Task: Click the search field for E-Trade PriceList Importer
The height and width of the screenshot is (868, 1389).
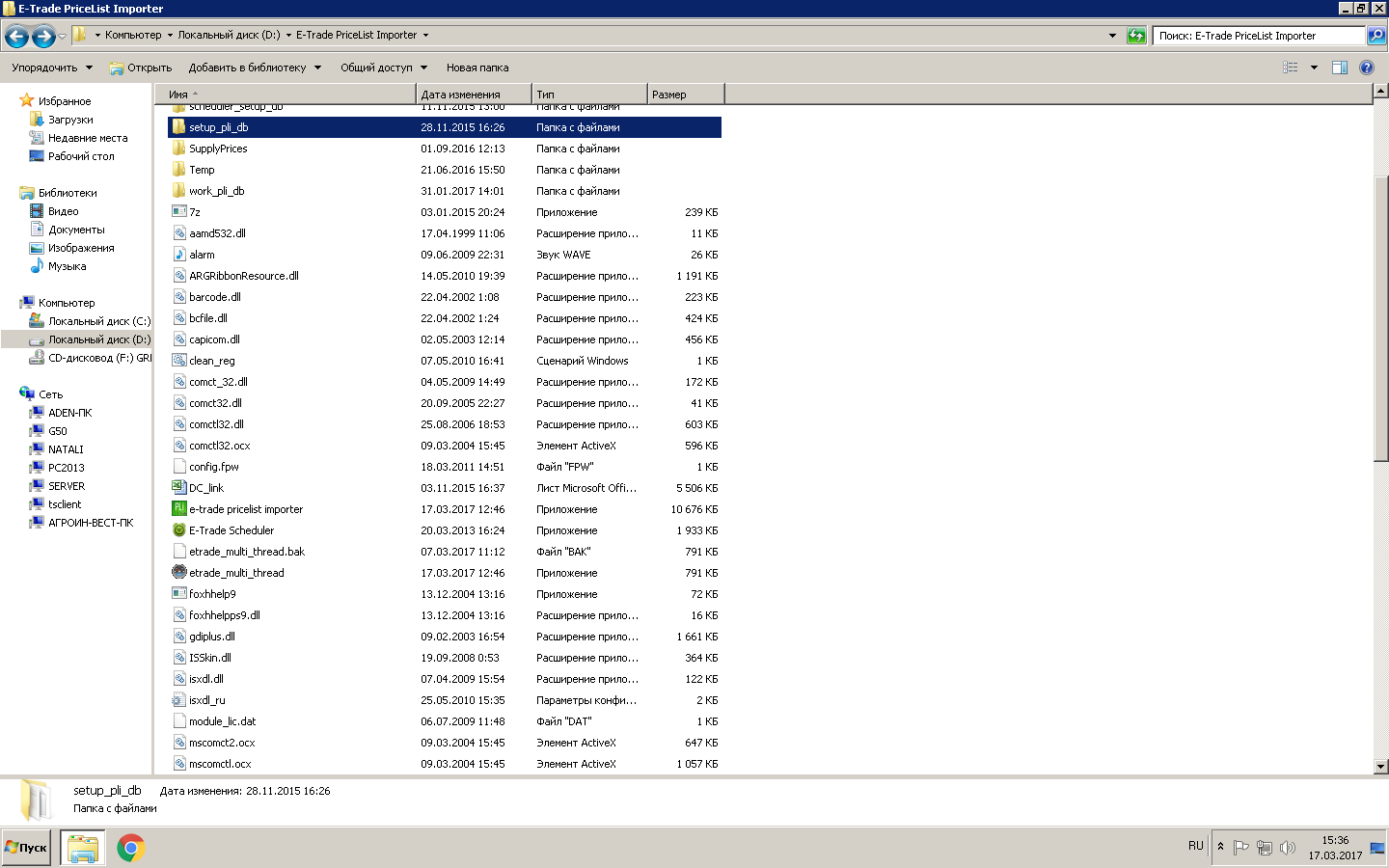Action: pyautogui.click(x=1260, y=36)
